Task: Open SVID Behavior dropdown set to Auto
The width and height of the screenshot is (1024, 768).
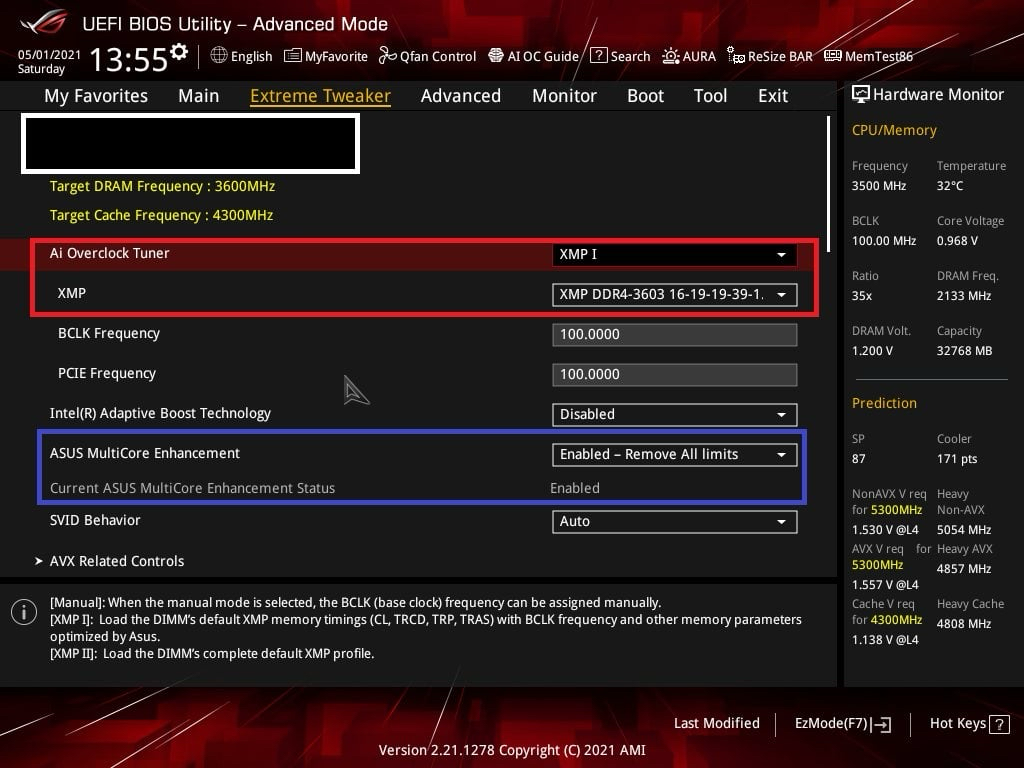Action: 675,522
